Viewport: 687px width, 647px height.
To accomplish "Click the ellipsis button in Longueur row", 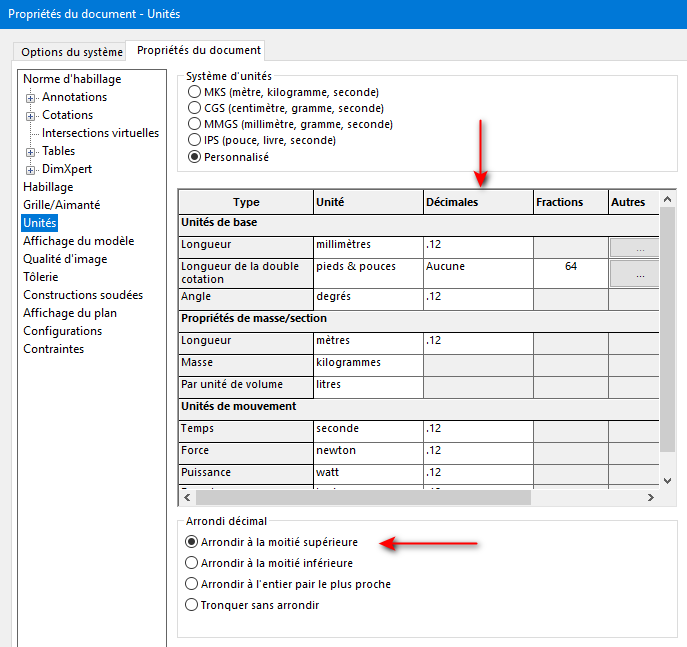I will tap(638, 246).
